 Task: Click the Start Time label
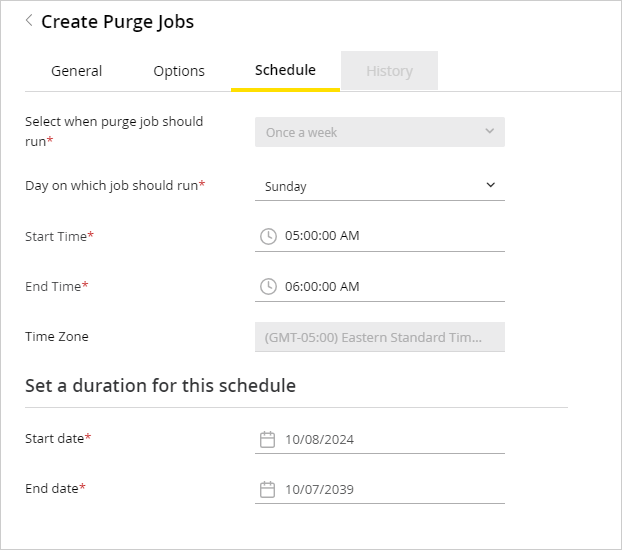pos(59,236)
